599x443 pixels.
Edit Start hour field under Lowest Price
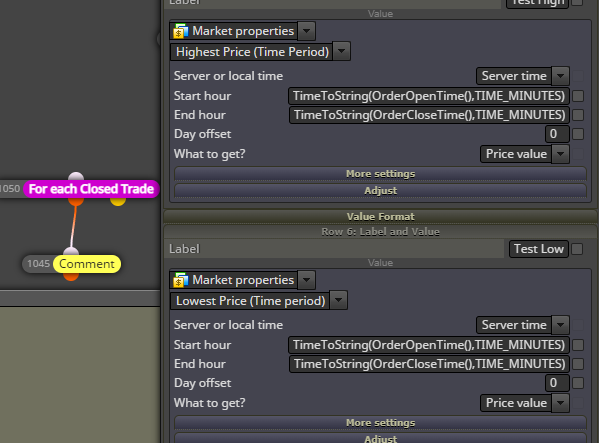pos(429,345)
